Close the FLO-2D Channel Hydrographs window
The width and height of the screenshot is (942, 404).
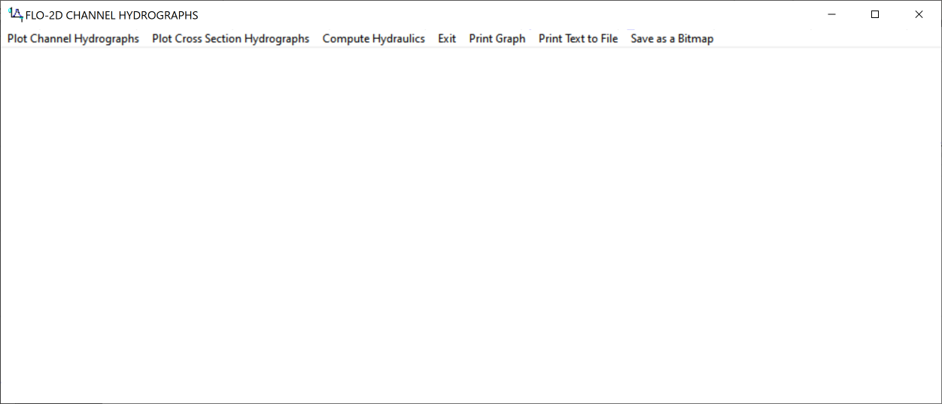point(919,15)
